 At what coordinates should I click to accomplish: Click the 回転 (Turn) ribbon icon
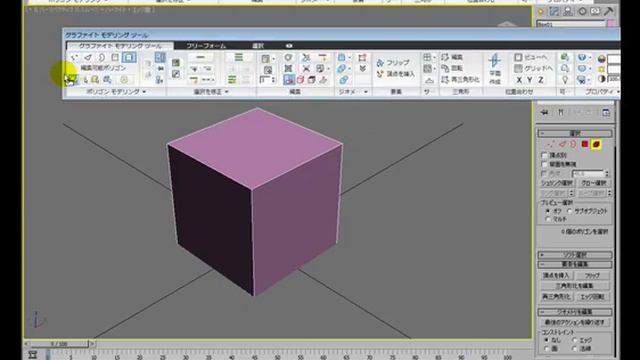click(x=452, y=69)
